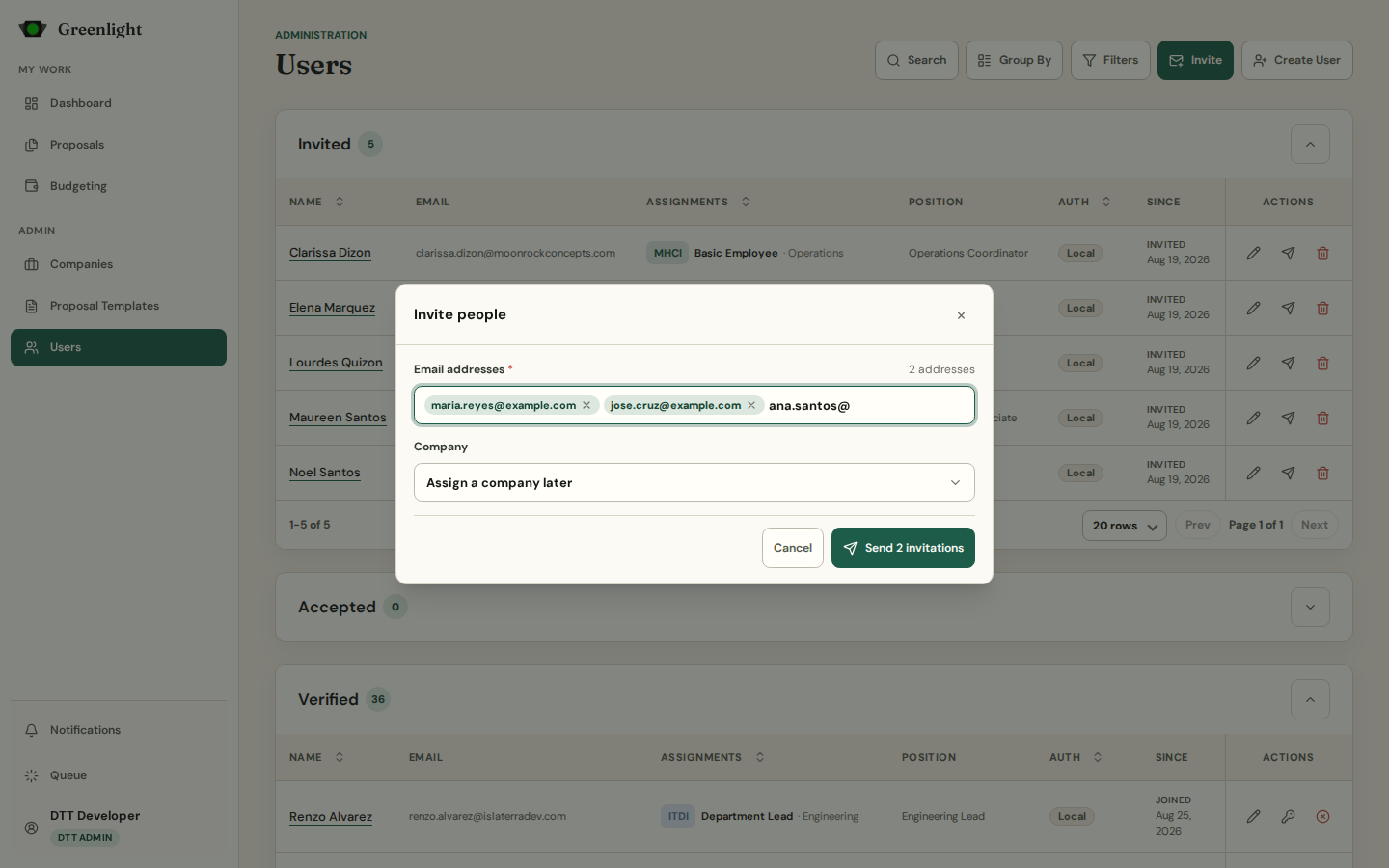Collapse the Invited section
Image resolution: width=1389 pixels, height=868 pixels.
tap(1310, 145)
